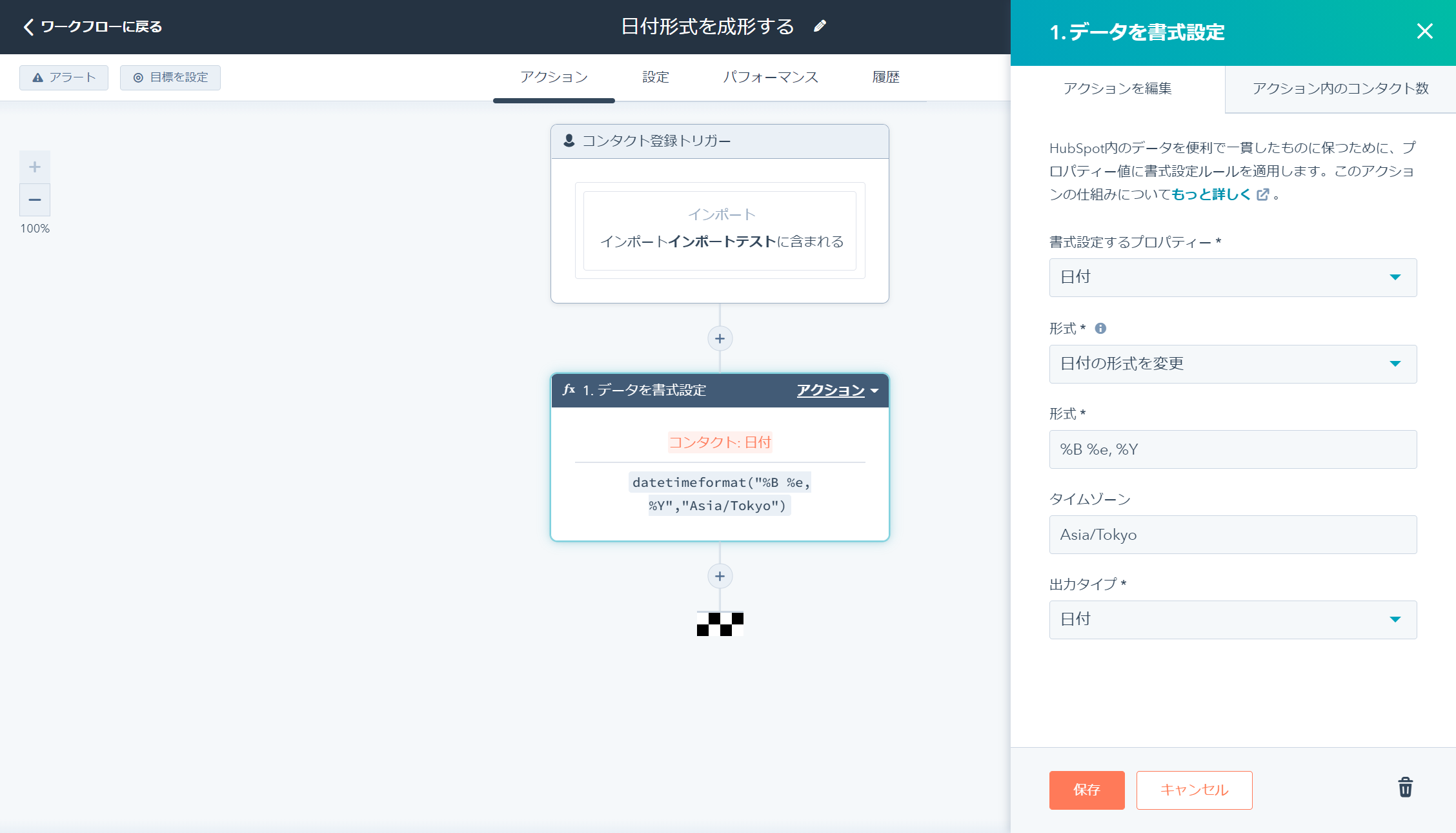
Task: Open the 出力タイプ dropdown
Action: pos(1233,620)
